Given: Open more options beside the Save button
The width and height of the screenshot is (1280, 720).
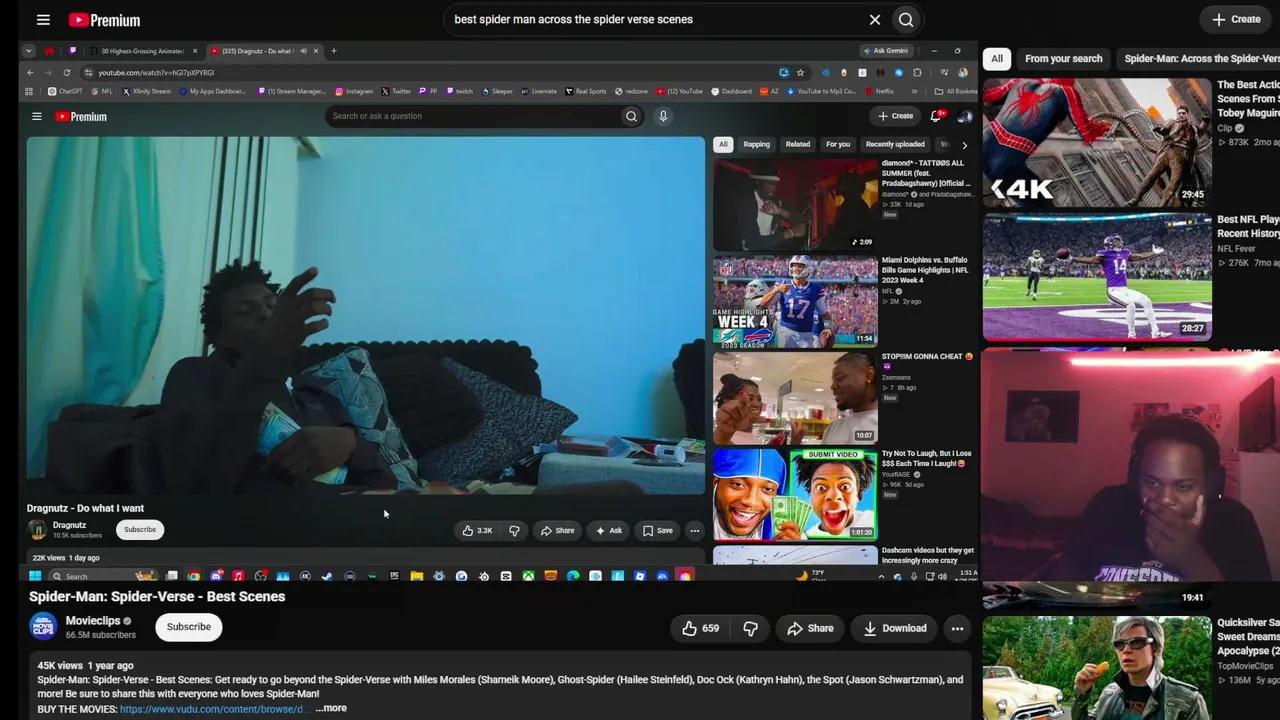Looking at the screenshot, I should pos(694,530).
